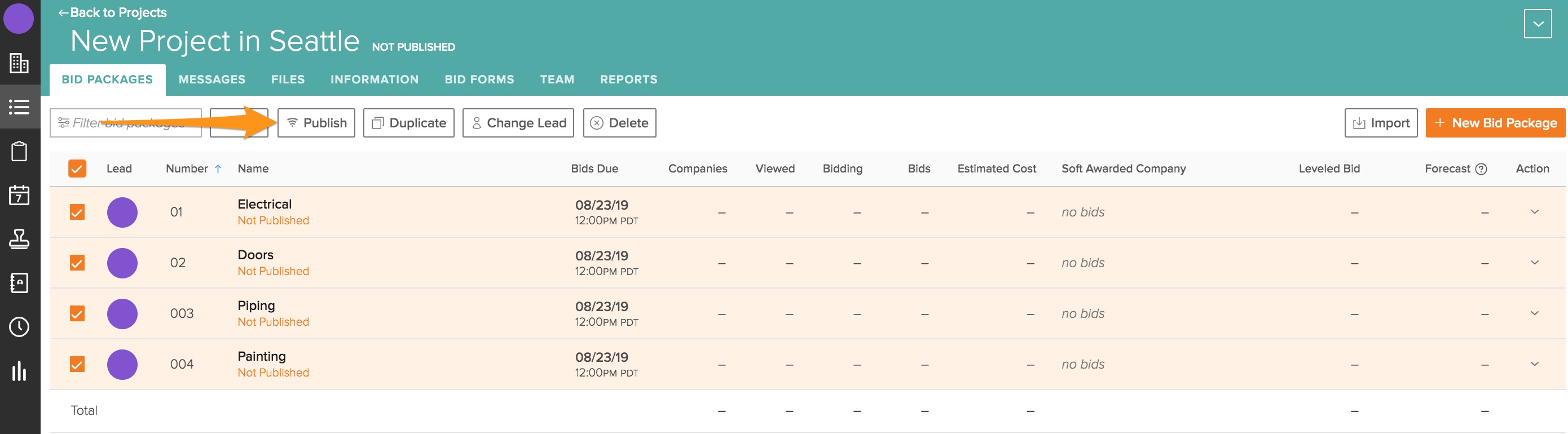This screenshot has width=1568, height=434.
Task: Click the Forecast help question mark icon
Action: click(x=1481, y=169)
